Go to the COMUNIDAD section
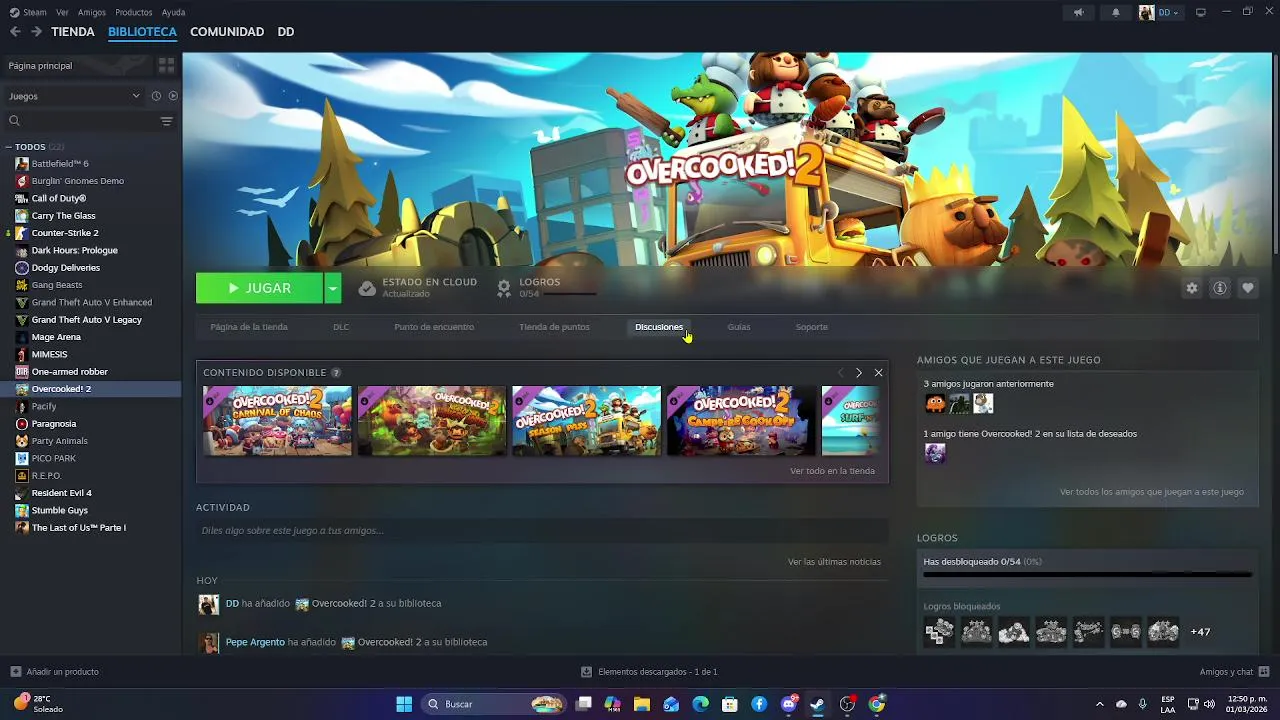This screenshot has width=1280, height=720. (x=227, y=32)
